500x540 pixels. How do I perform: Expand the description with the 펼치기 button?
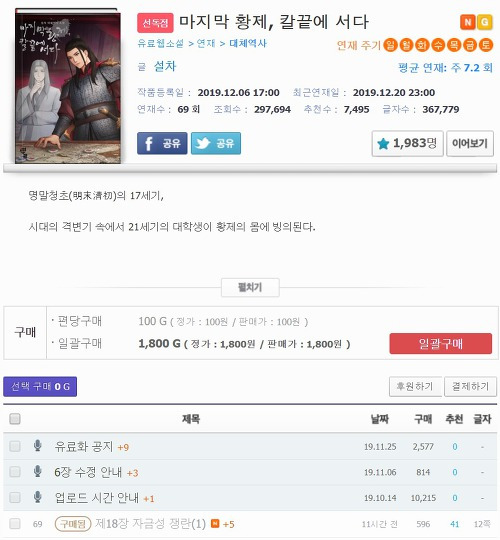coord(250,287)
